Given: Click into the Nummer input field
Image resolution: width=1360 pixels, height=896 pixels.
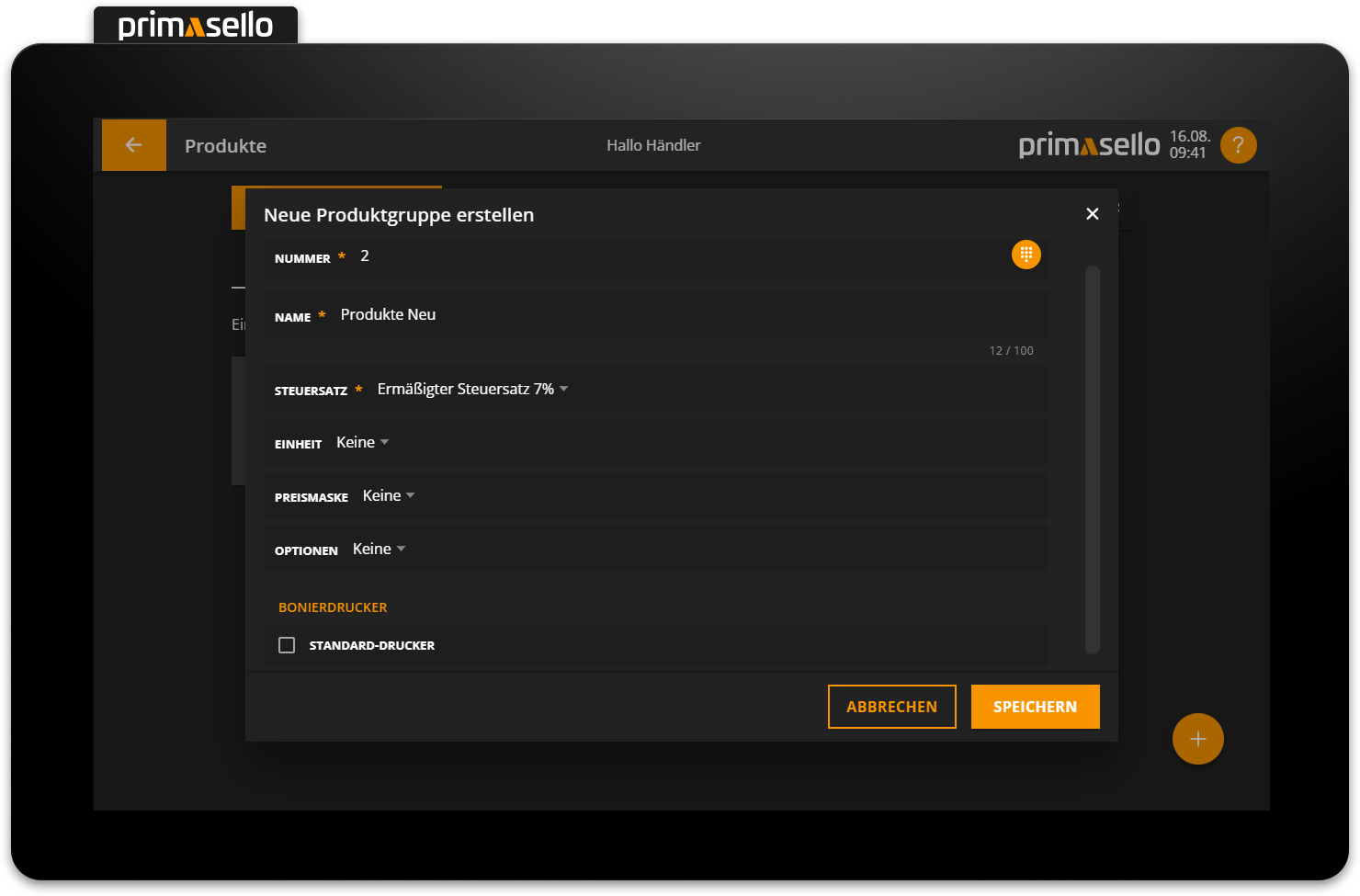Looking at the screenshot, I should [x=680, y=256].
